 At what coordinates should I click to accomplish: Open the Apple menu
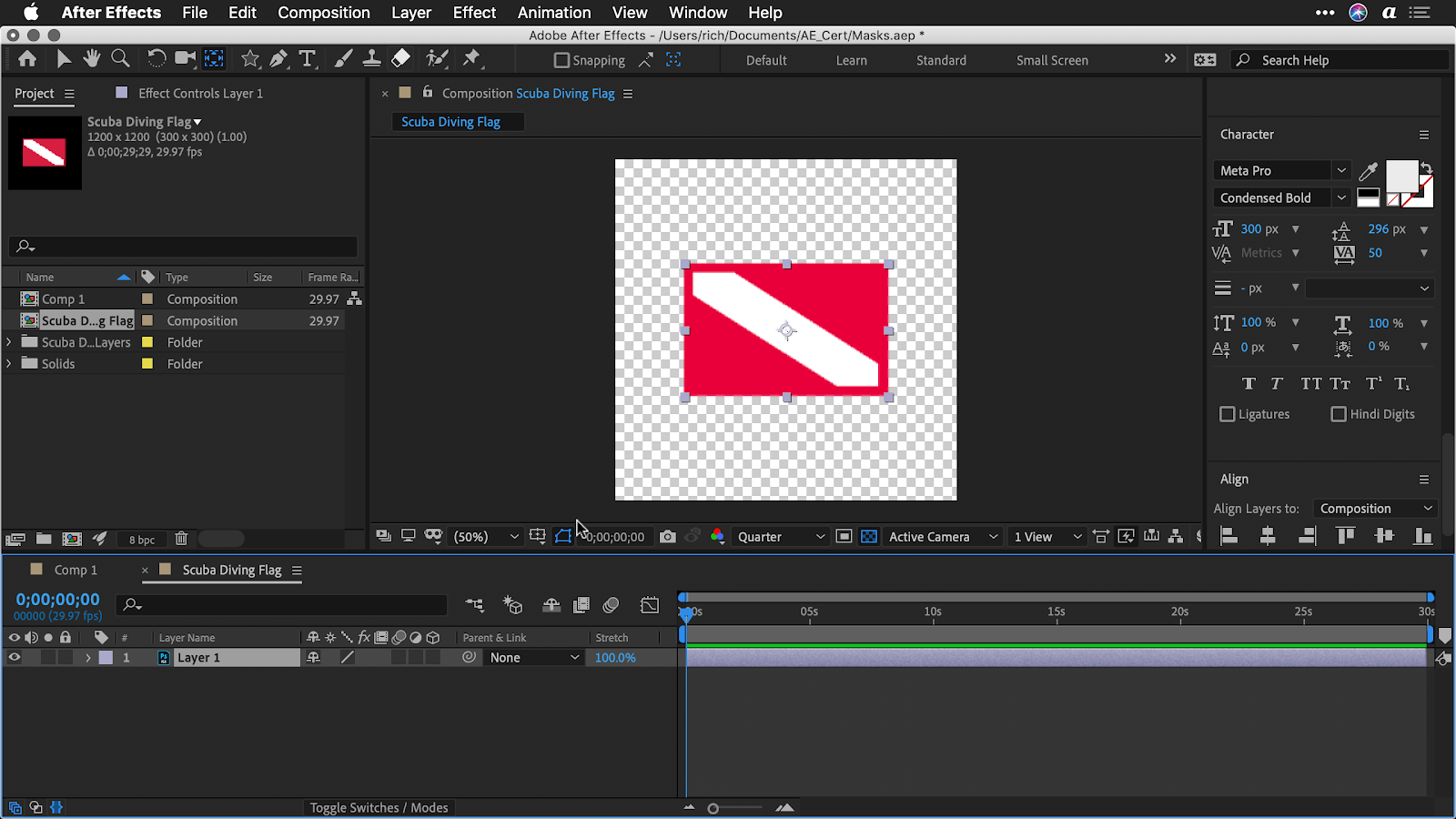point(31,13)
